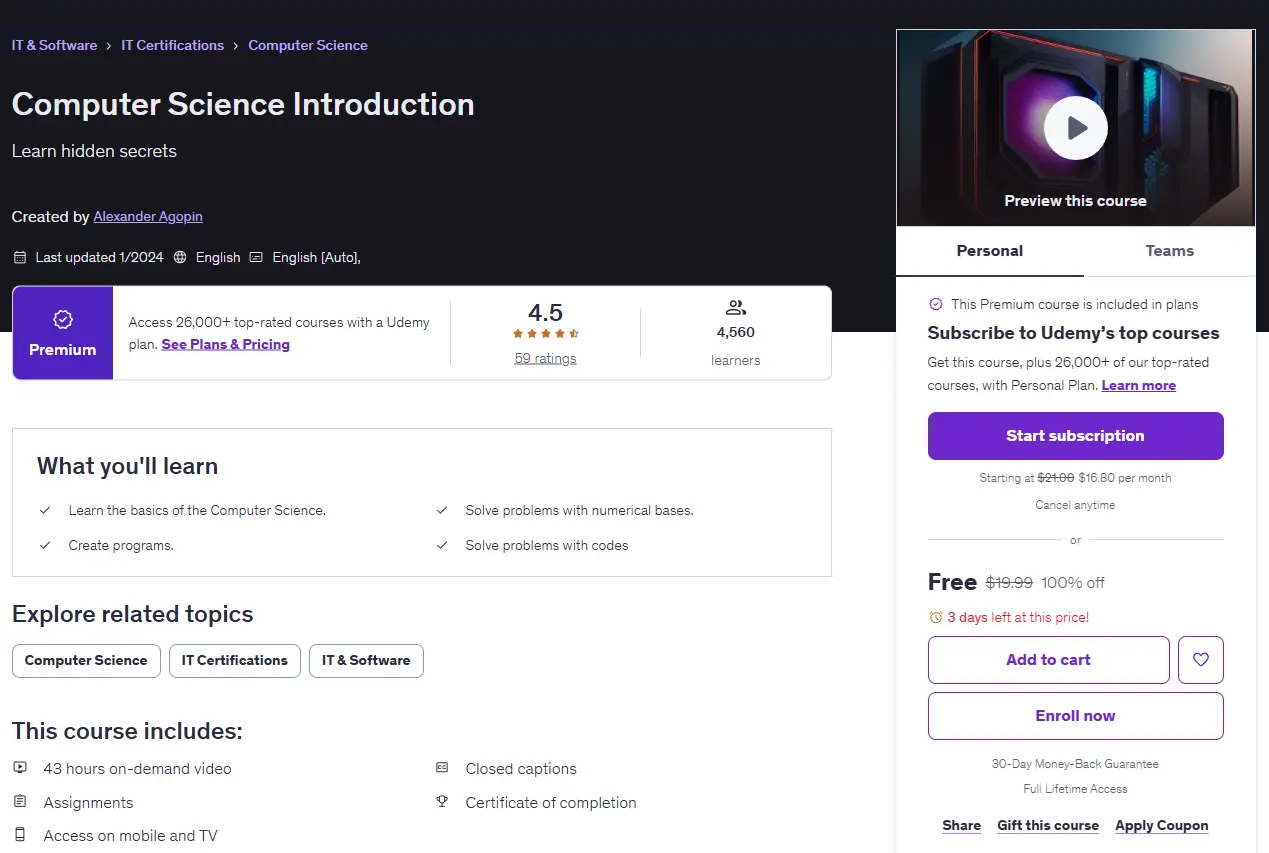Select the Computer Science topic chip
1269x853 pixels.
[x=86, y=661]
